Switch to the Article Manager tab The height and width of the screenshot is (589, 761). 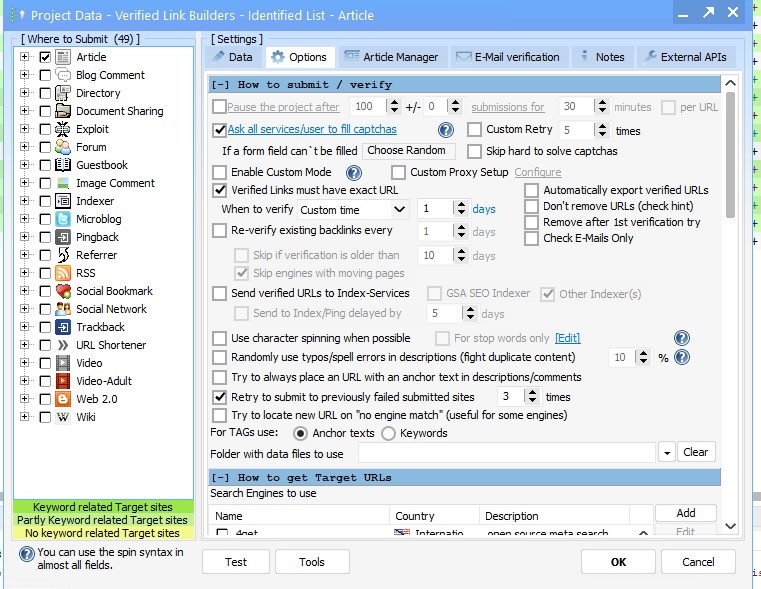pyautogui.click(x=392, y=57)
